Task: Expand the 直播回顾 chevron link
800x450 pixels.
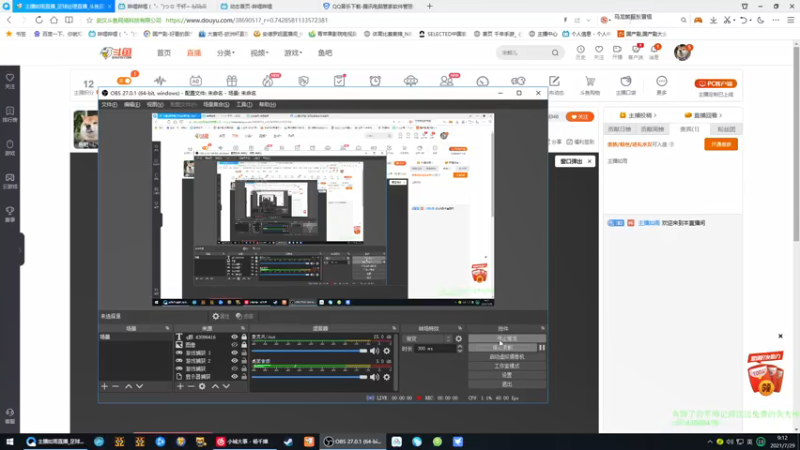Action: click(704, 115)
